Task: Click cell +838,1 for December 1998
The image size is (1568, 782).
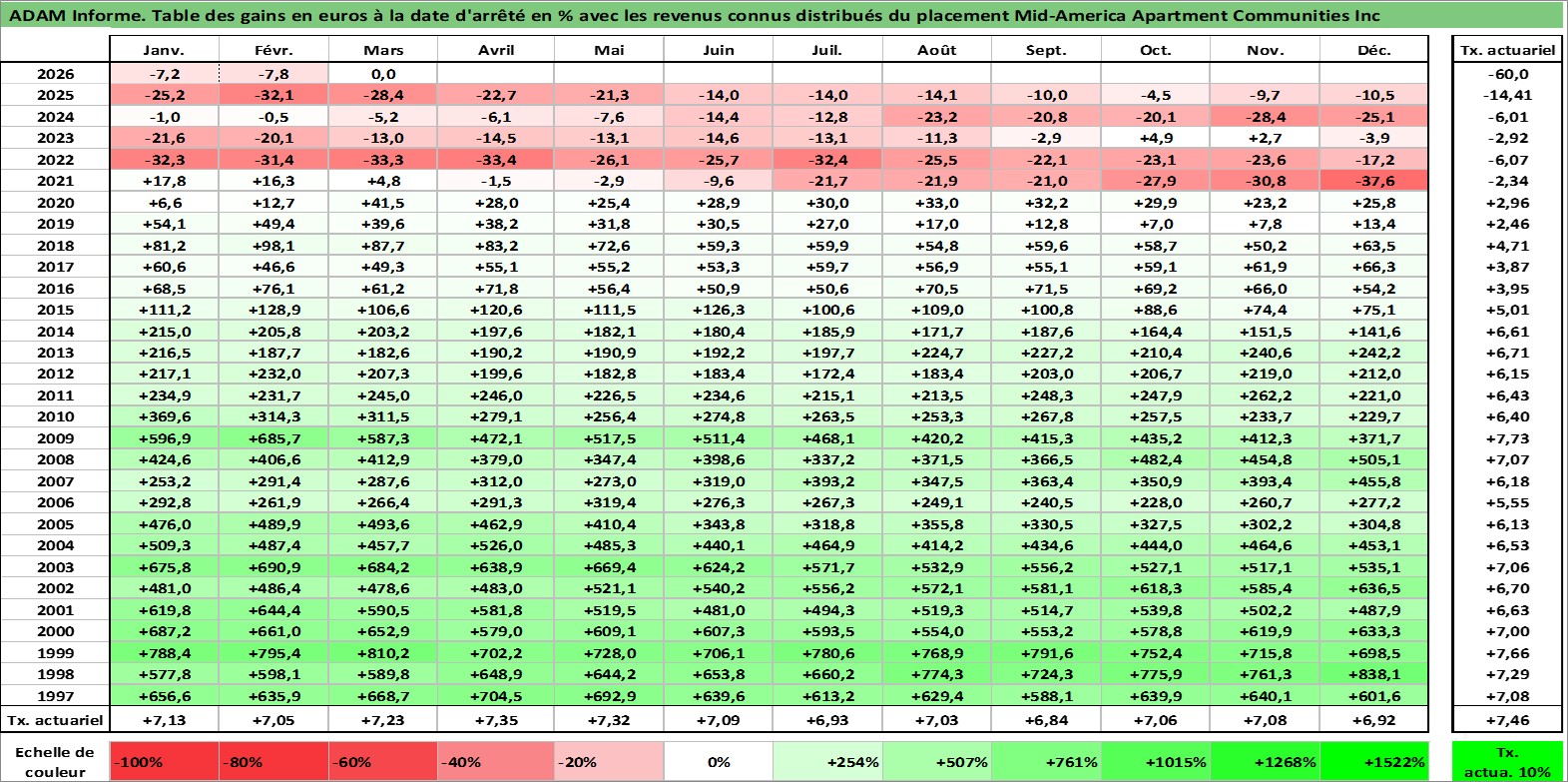Action: pos(1373,674)
